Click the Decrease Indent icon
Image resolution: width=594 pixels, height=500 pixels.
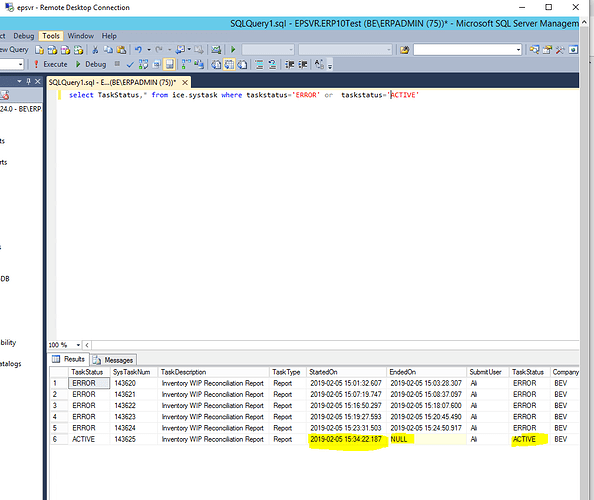click(x=290, y=64)
